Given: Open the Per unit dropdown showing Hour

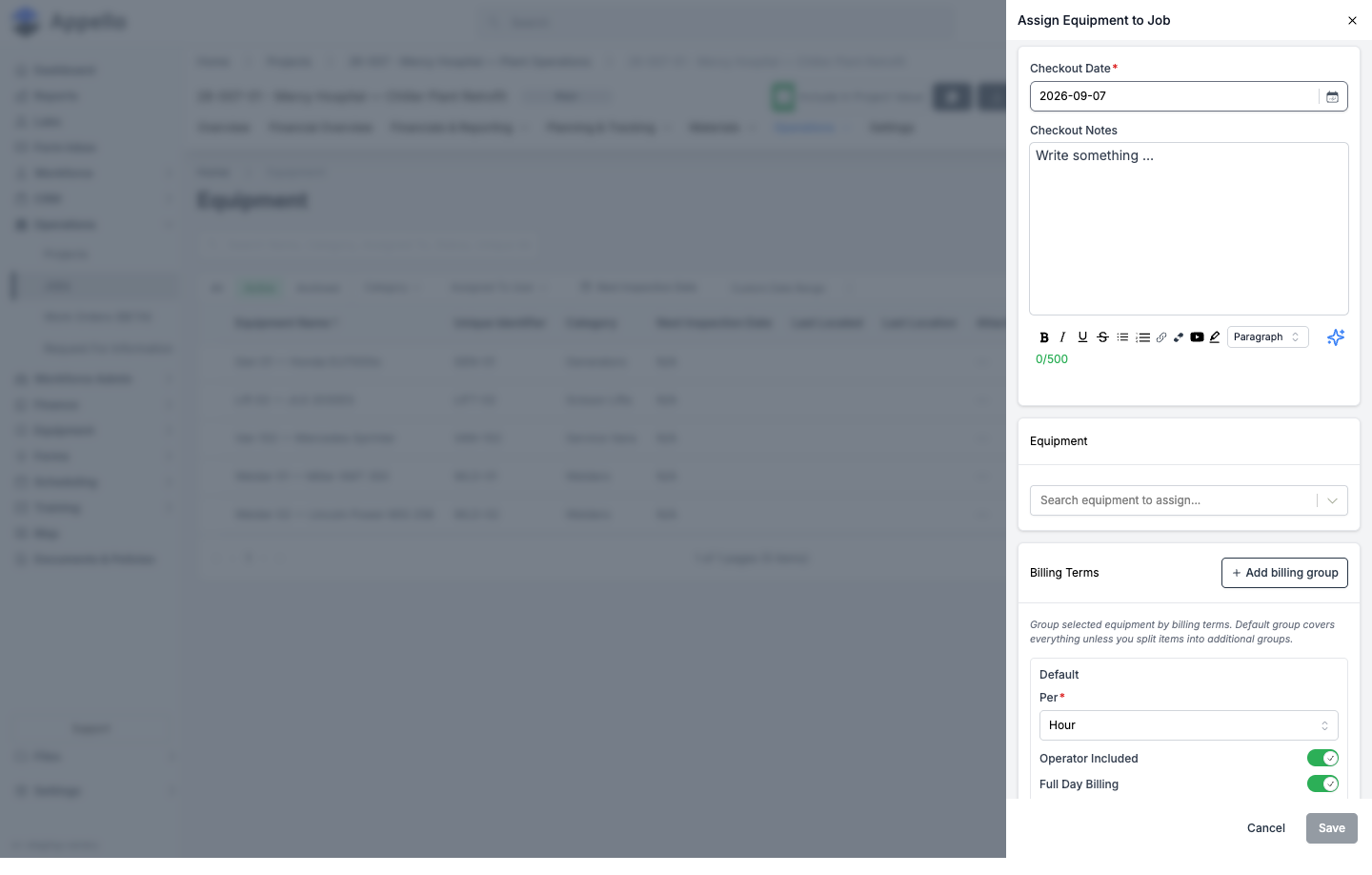Looking at the screenshot, I should (1188, 725).
